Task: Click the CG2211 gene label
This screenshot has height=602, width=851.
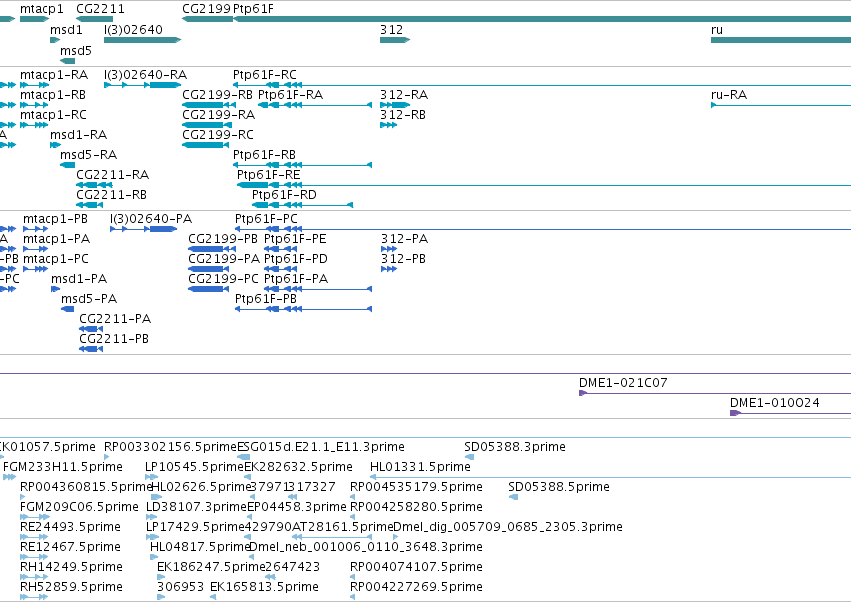Action: (100, 9)
